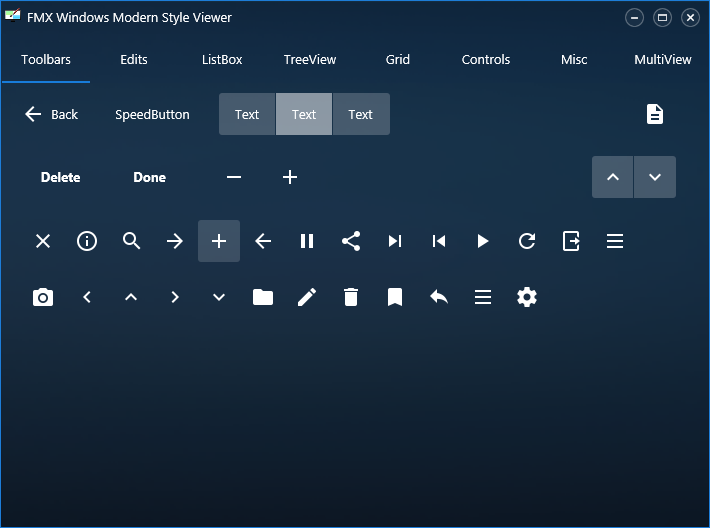The width and height of the screenshot is (710, 528).
Task: Select the first Text segment
Action: pyautogui.click(x=247, y=114)
